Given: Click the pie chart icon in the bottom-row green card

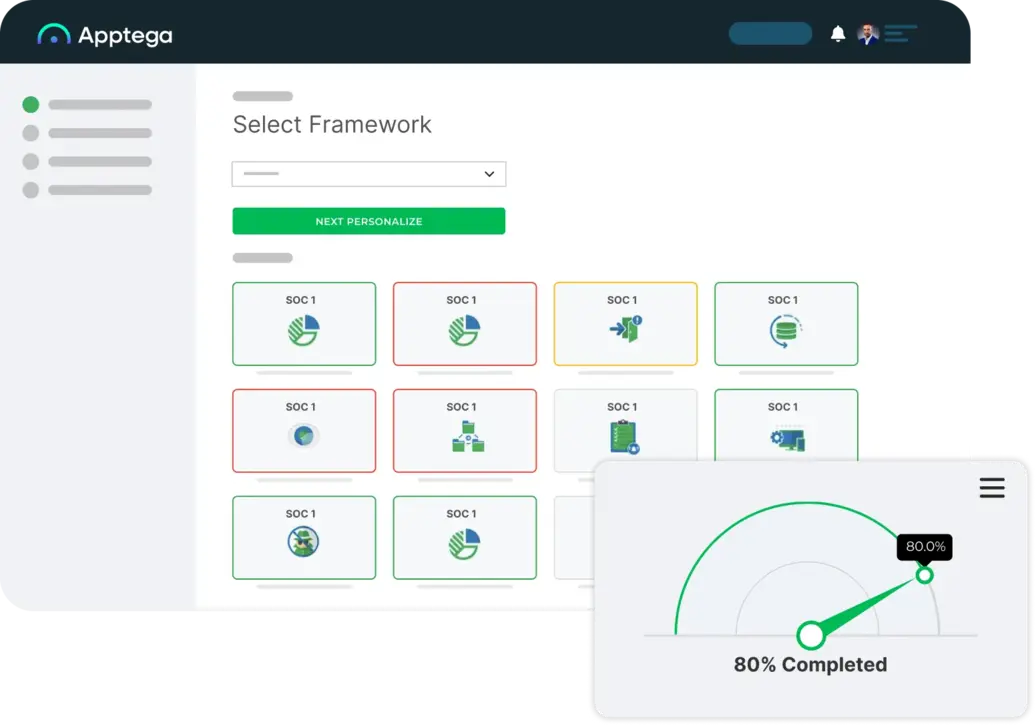Looking at the screenshot, I should [464, 544].
